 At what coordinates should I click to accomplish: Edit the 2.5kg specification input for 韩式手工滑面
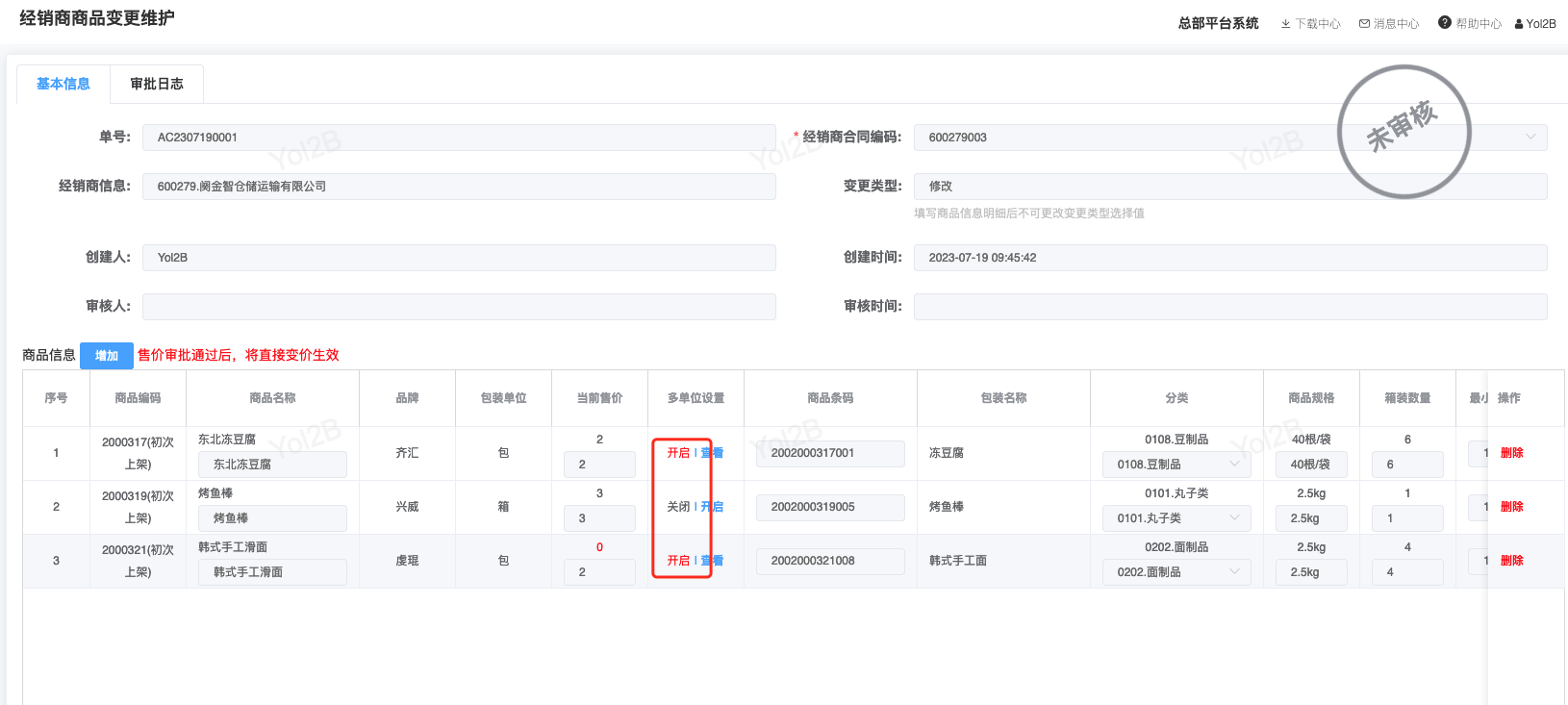point(1311,572)
